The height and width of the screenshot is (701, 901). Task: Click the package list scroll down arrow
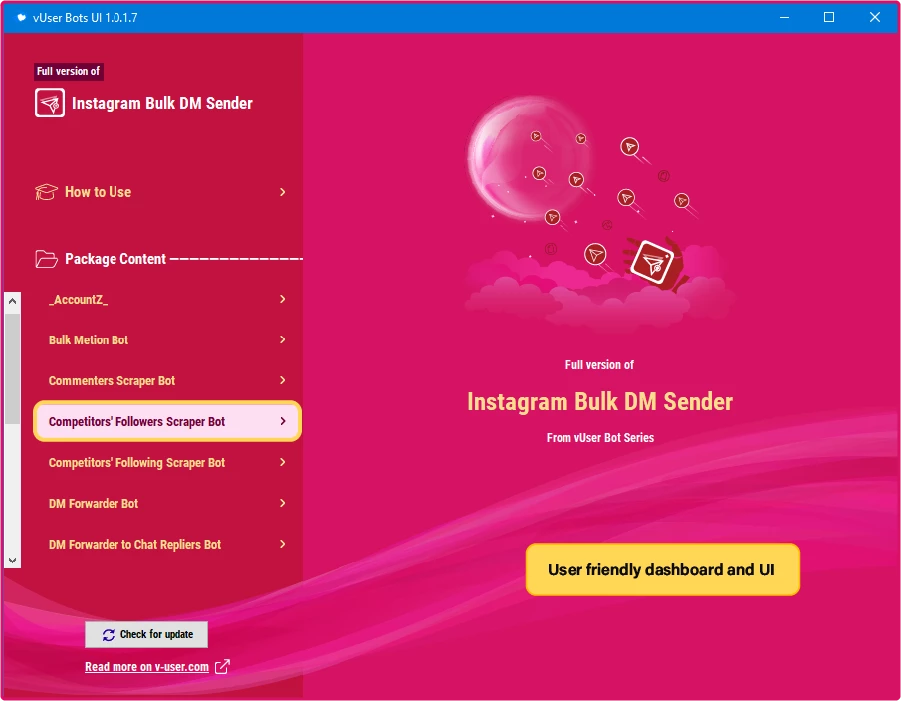tap(13, 560)
